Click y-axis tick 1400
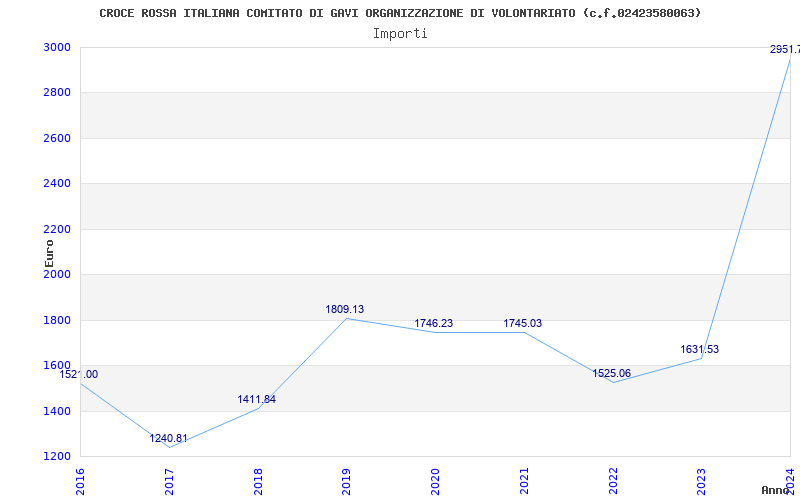The image size is (800, 500). click(57, 411)
